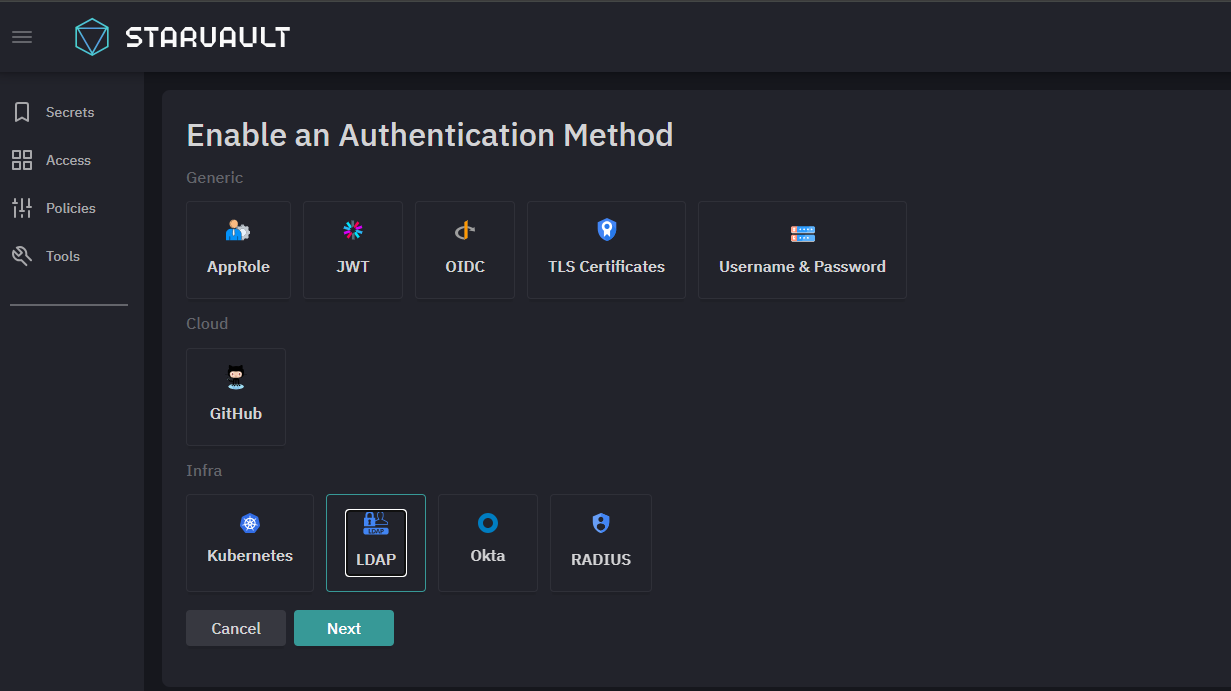Open the hamburger menu icon
Screen dimensions: 1231x691
click(22, 37)
